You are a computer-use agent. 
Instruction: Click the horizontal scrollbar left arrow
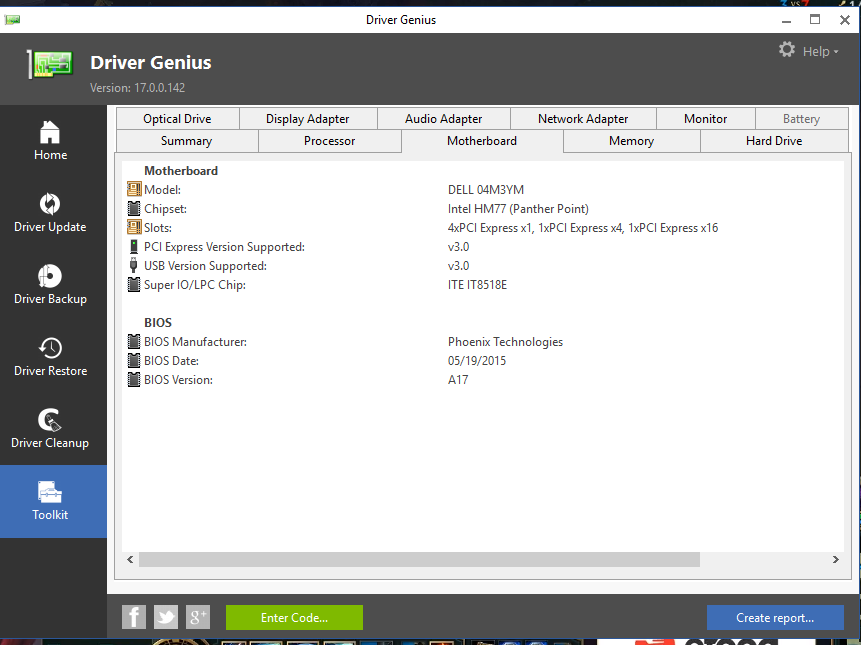click(x=130, y=559)
